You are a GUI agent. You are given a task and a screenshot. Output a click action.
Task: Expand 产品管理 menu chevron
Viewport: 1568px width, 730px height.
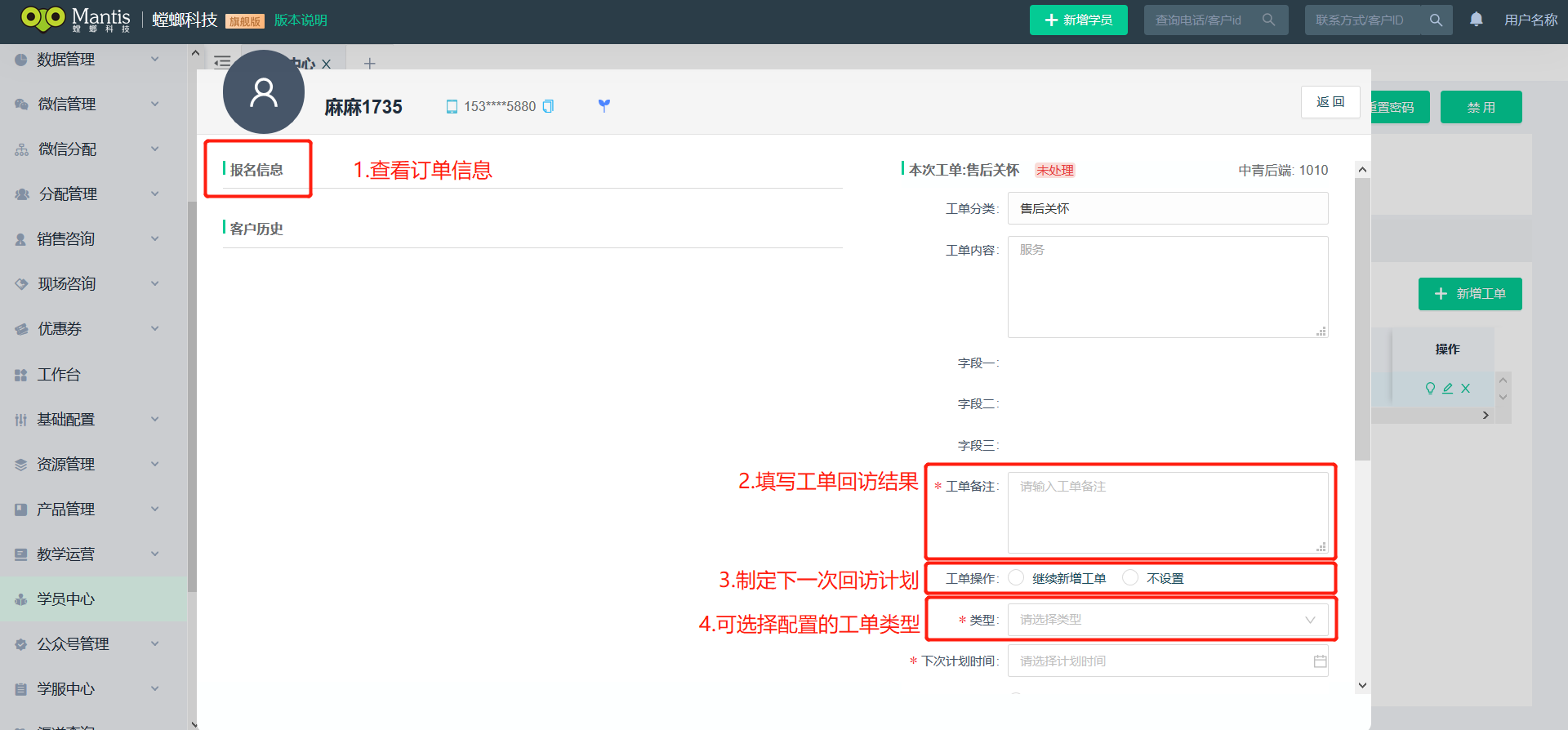(155, 510)
